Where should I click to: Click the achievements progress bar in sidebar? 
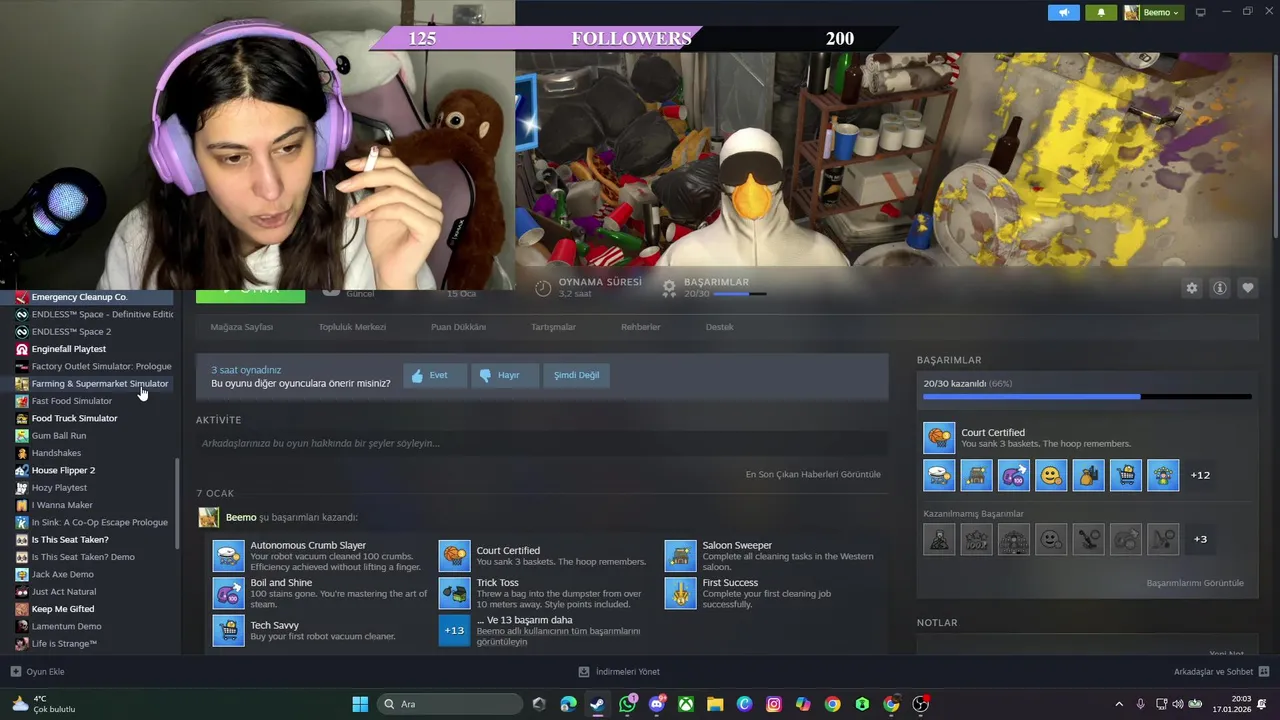pyautogui.click(x=1087, y=397)
